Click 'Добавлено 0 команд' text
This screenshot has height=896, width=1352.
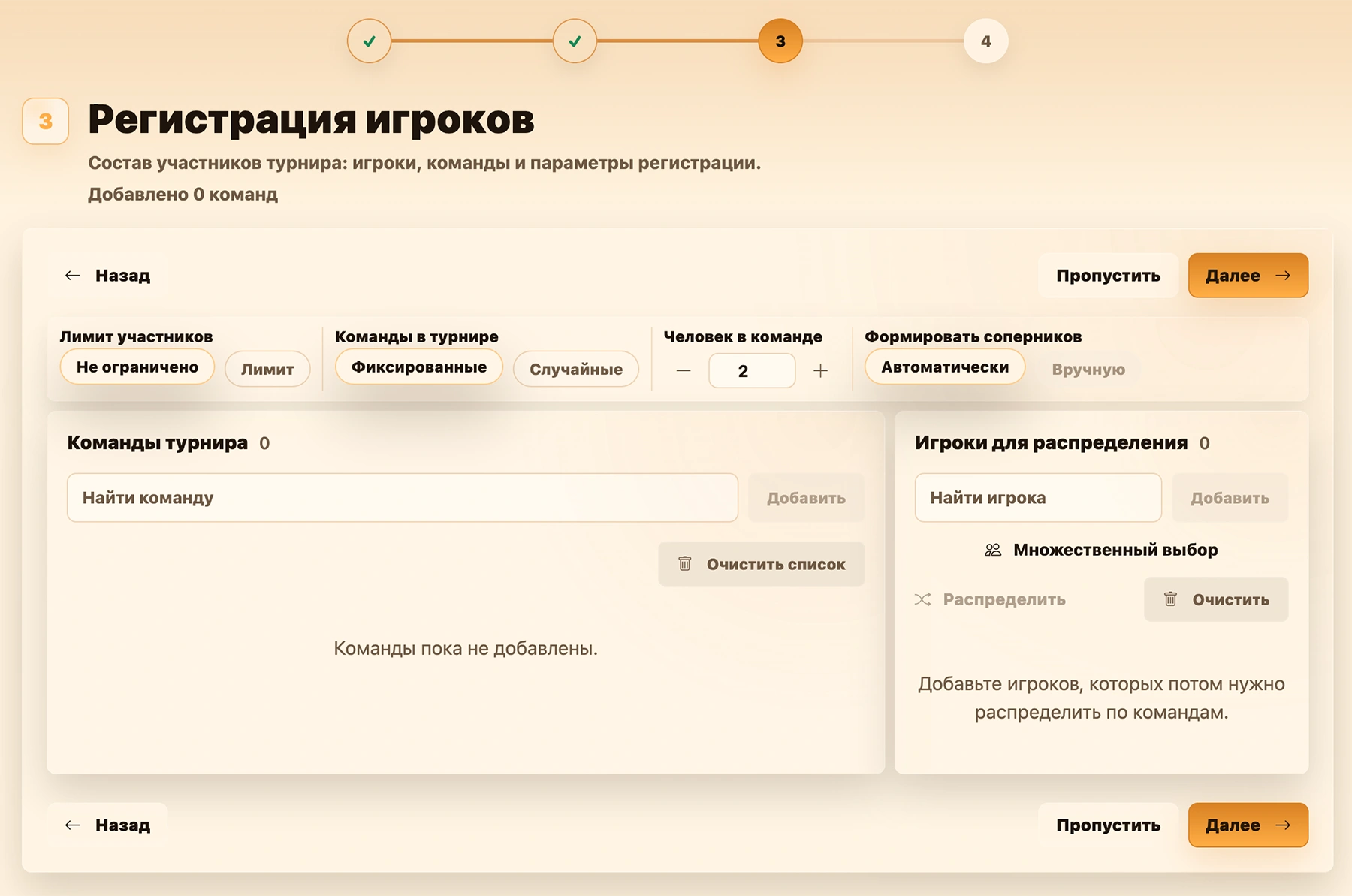click(183, 195)
